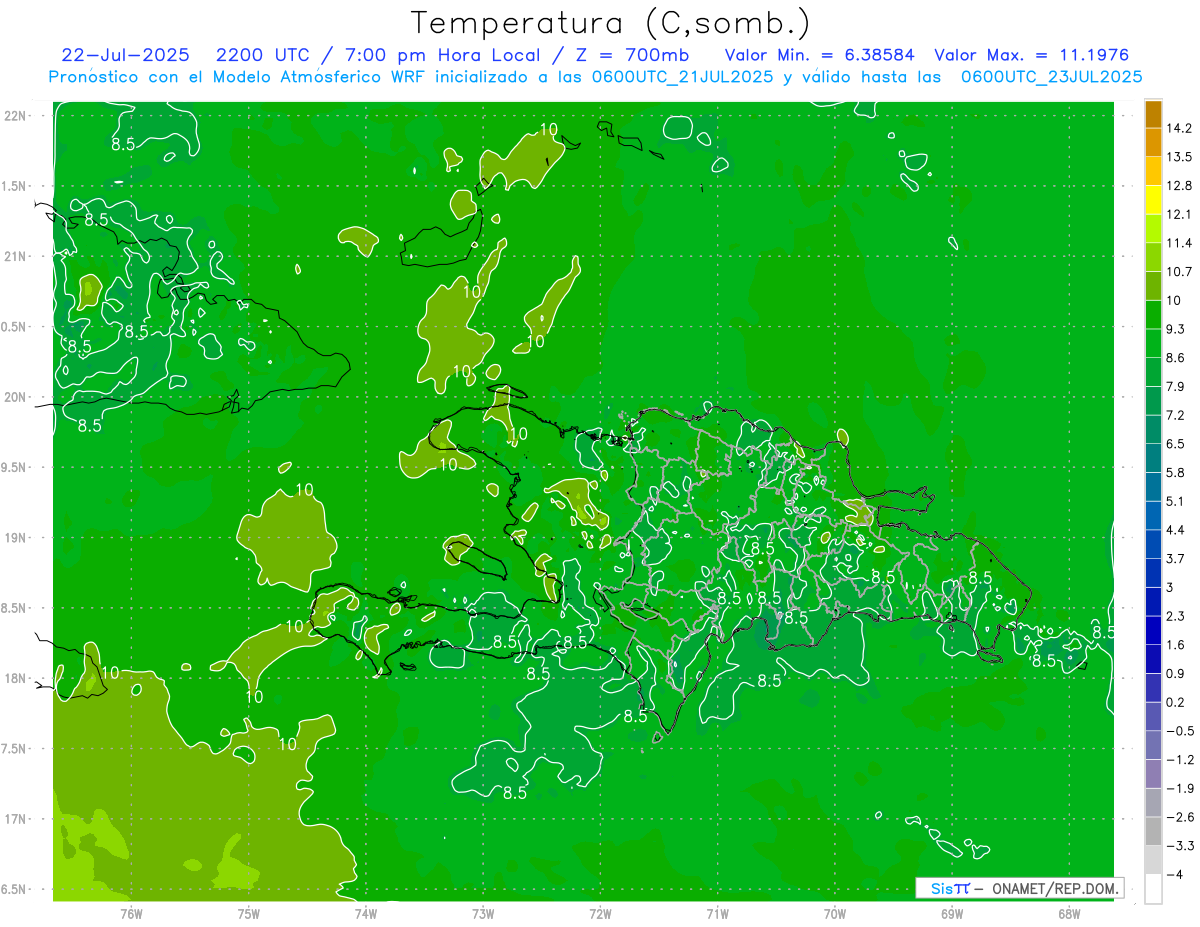Screen dimensions: 1200x927
Task: Pick the orange swatch between 13.5 and 12.8
Action: tap(1153, 171)
